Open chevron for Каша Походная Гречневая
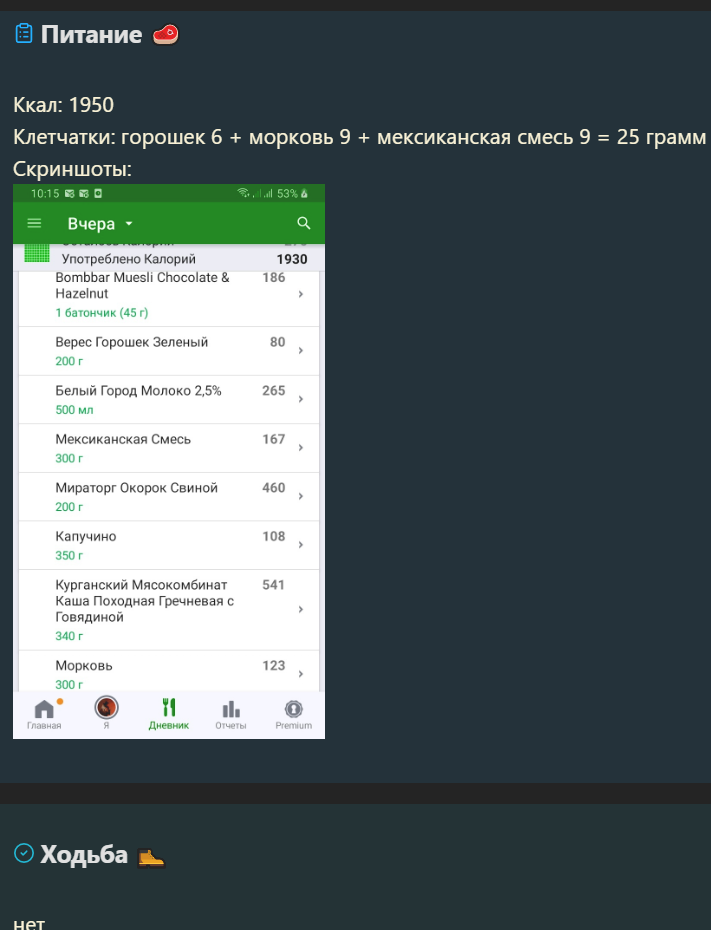The width and height of the screenshot is (711, 930). point(301,610)
